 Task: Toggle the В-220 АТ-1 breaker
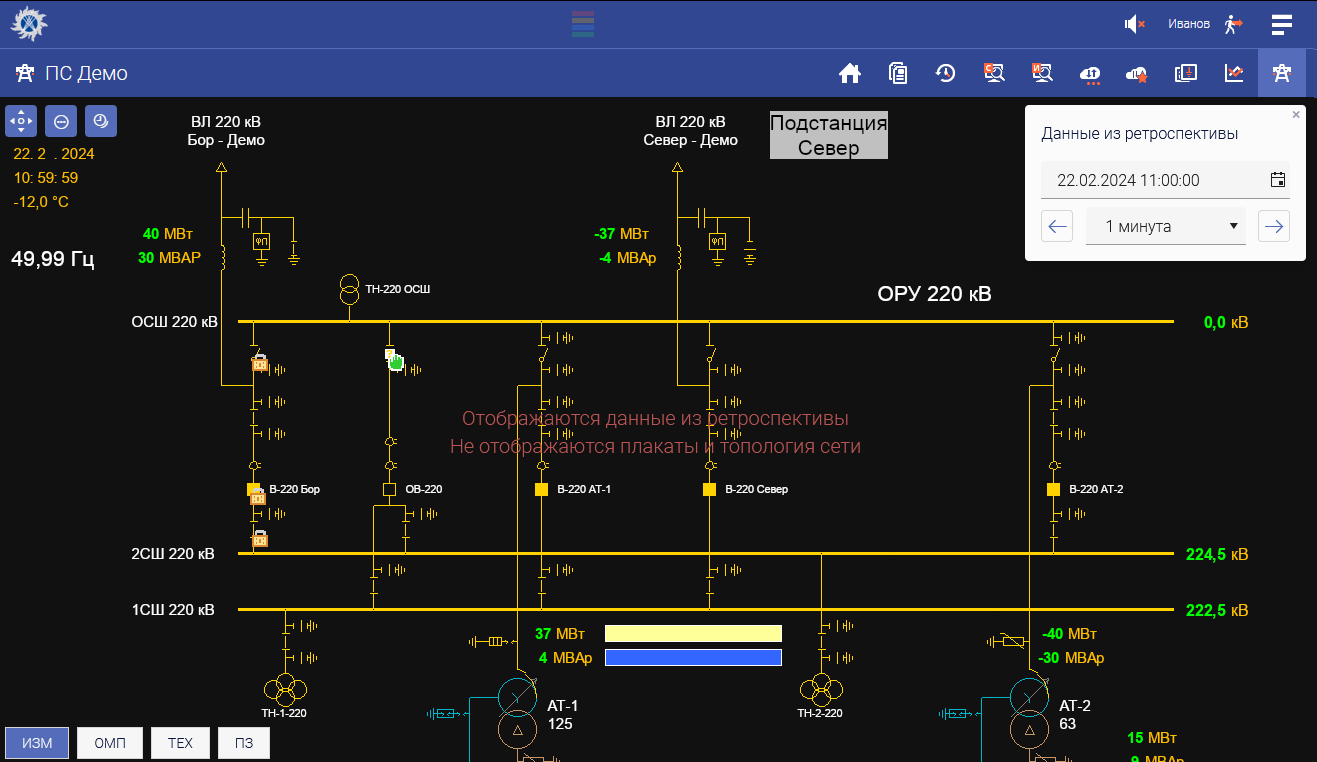[541, 490]
